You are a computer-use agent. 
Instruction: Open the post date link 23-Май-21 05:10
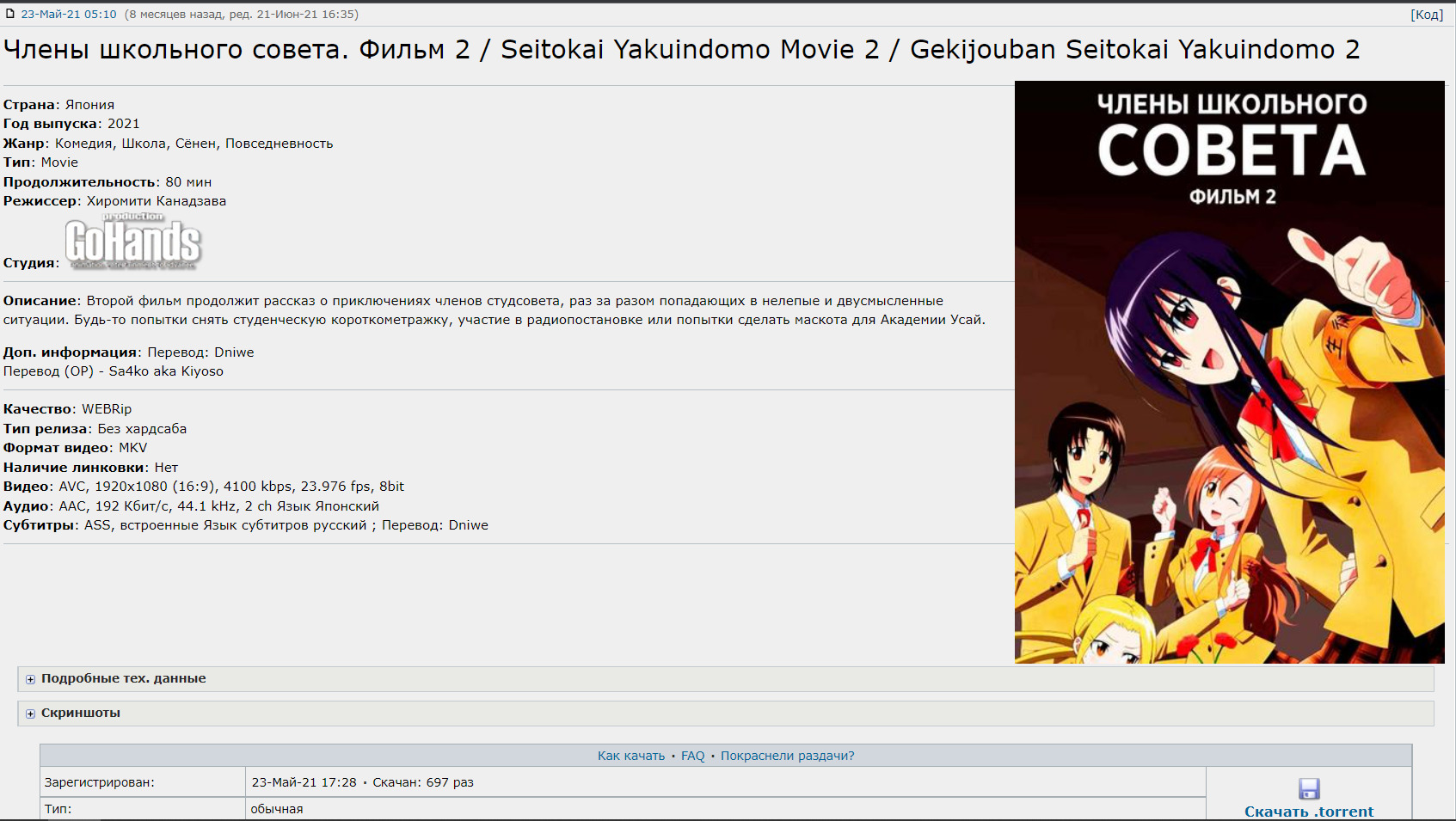[69, 14]
